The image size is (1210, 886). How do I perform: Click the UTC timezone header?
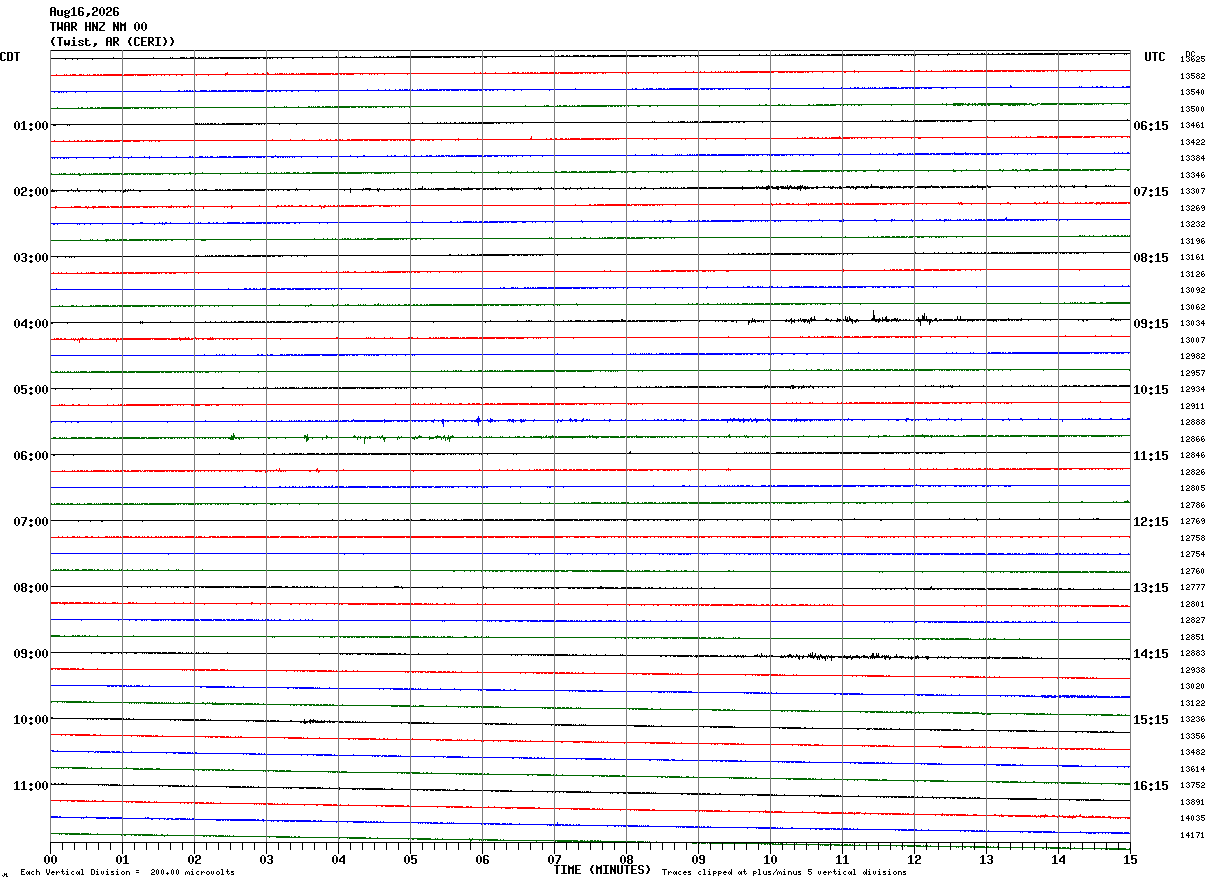click(1155, 57)
